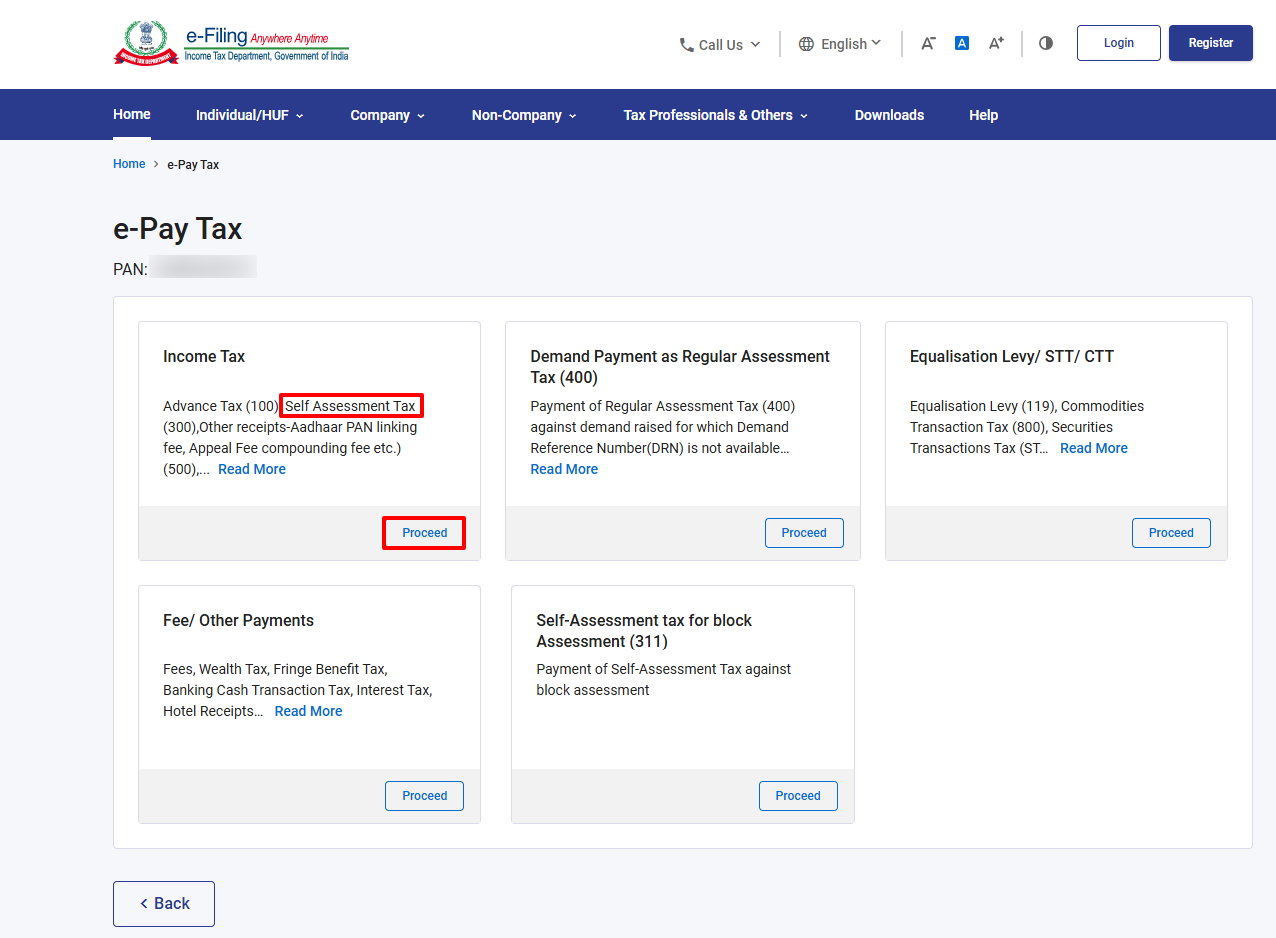1276x938 pixels.
Task: Click the Self Assessment Tax text
Action: tap(350, 406)
